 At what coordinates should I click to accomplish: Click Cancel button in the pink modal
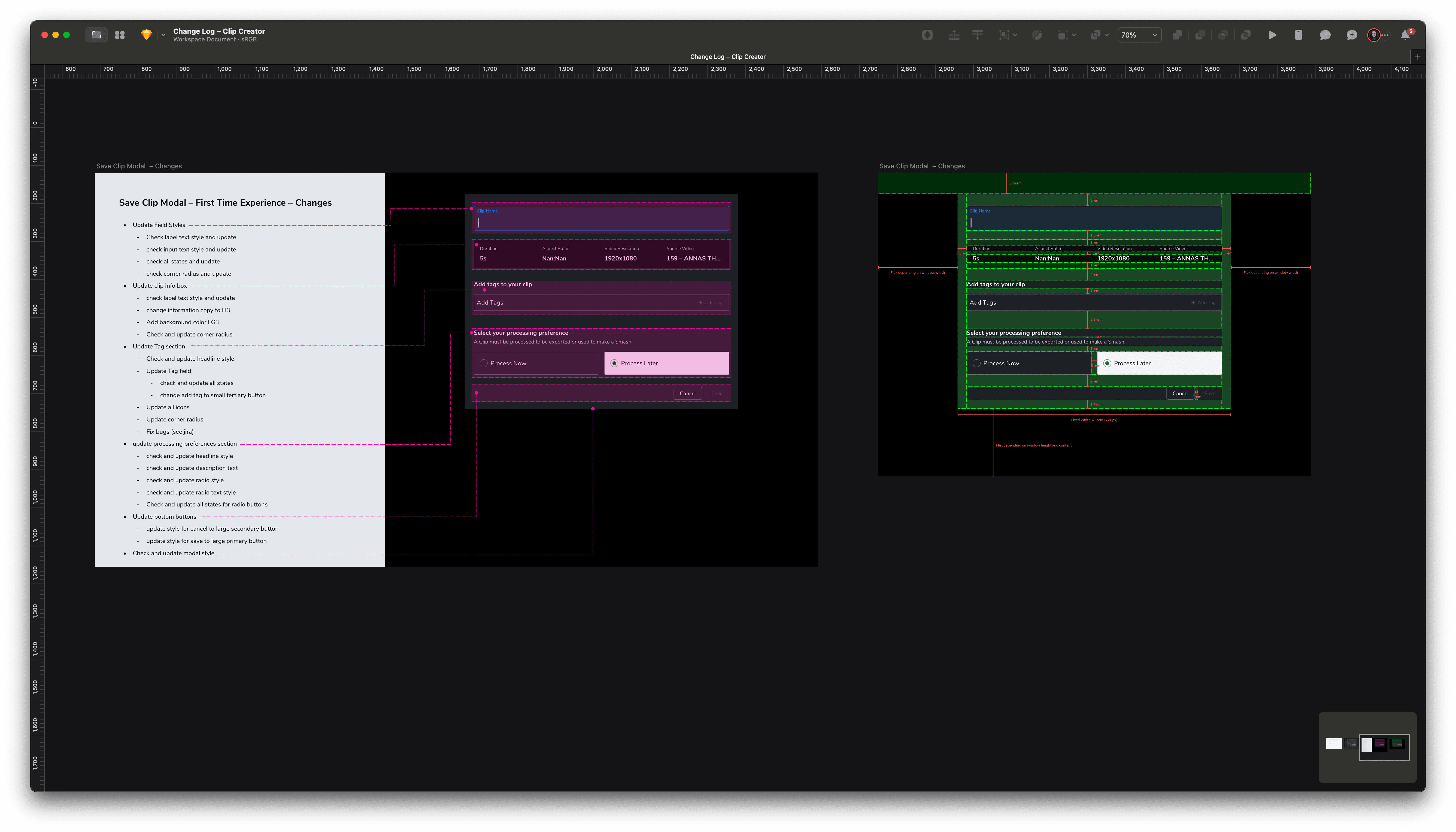pyautogui.click(x=687, y=393)
